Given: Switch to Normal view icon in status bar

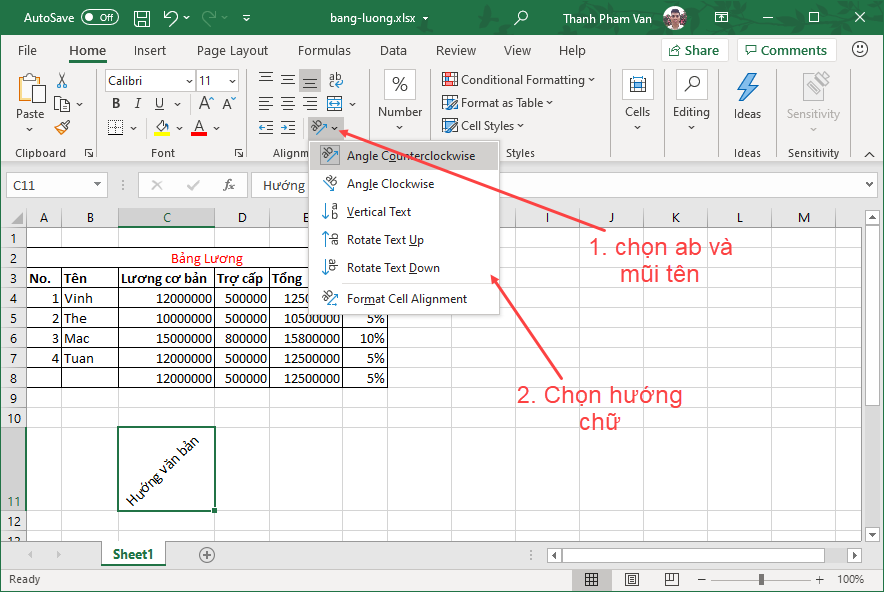Looking at the screenshot, I should click(591, 579).
